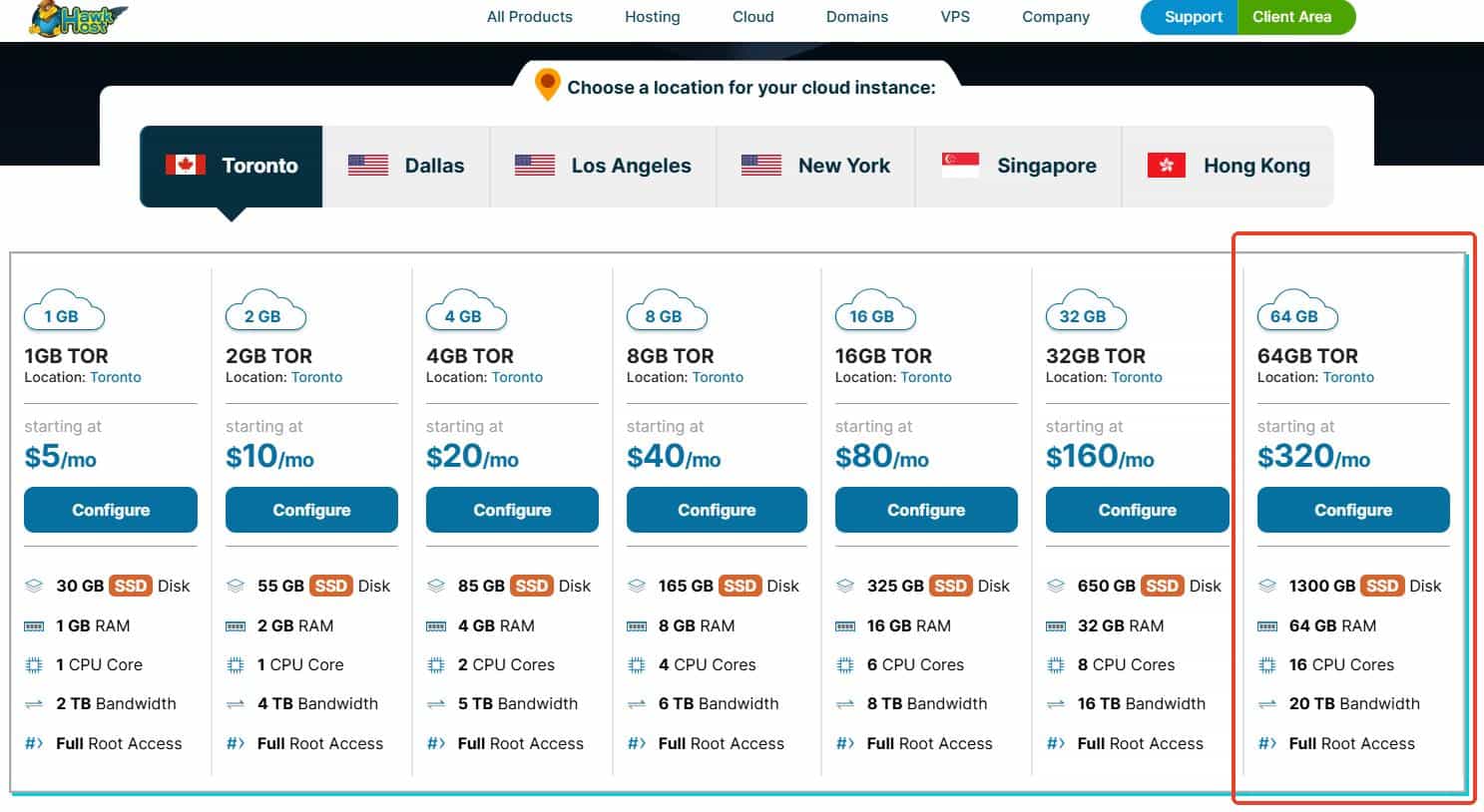Configure the 2GB TOR plan
Viewport: 1484px width, 812px height.
click(311, 510)
